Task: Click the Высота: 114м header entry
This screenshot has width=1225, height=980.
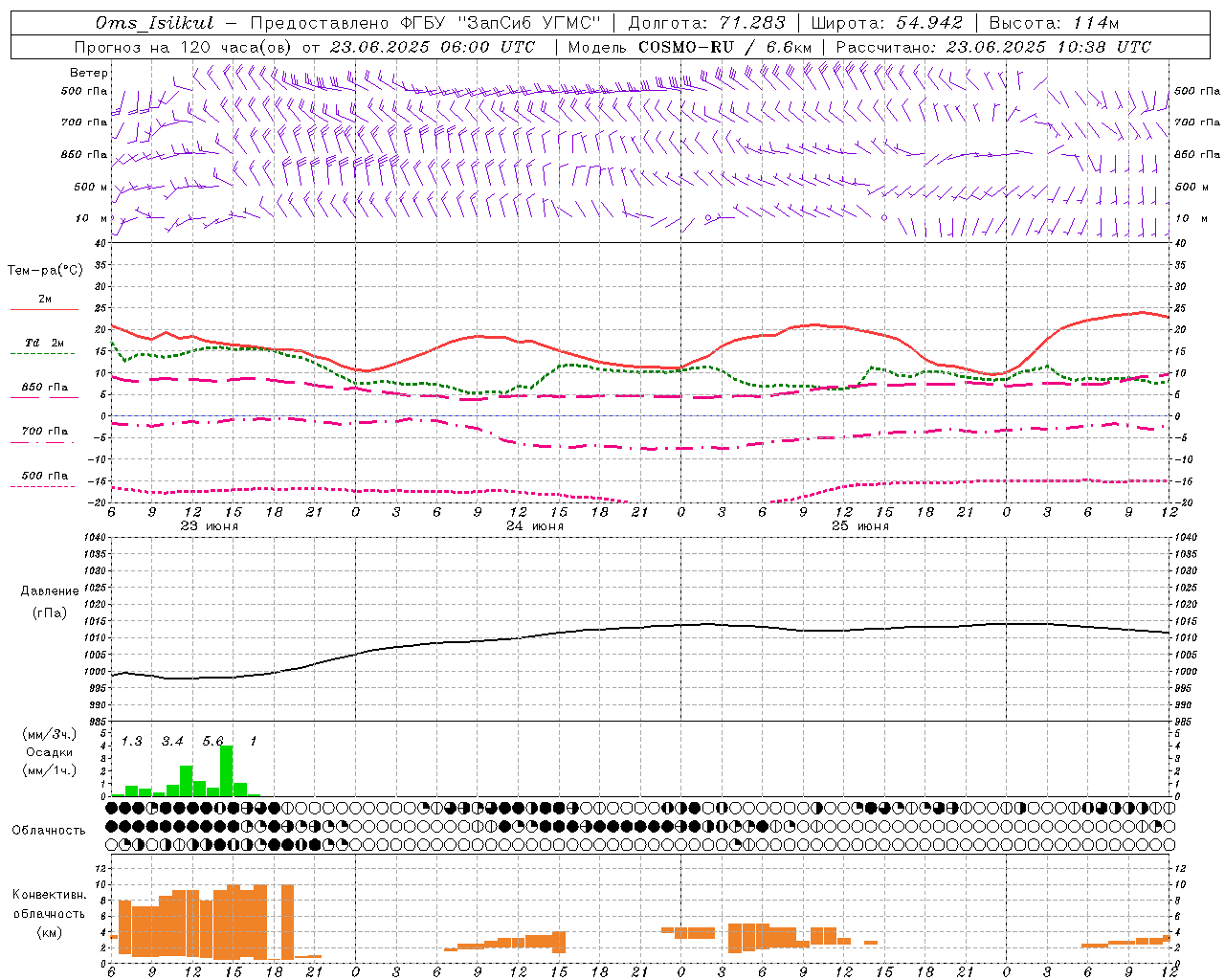Action: click(1054, 23)
